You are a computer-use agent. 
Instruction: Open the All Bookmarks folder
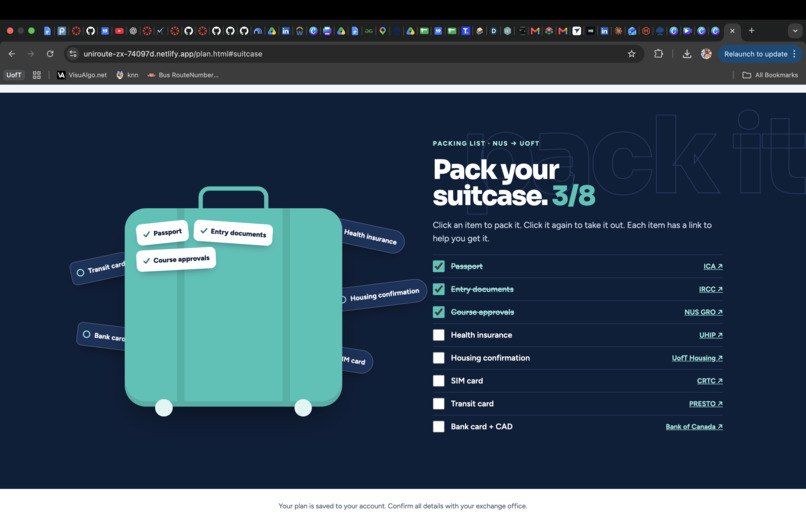[770, 75]
